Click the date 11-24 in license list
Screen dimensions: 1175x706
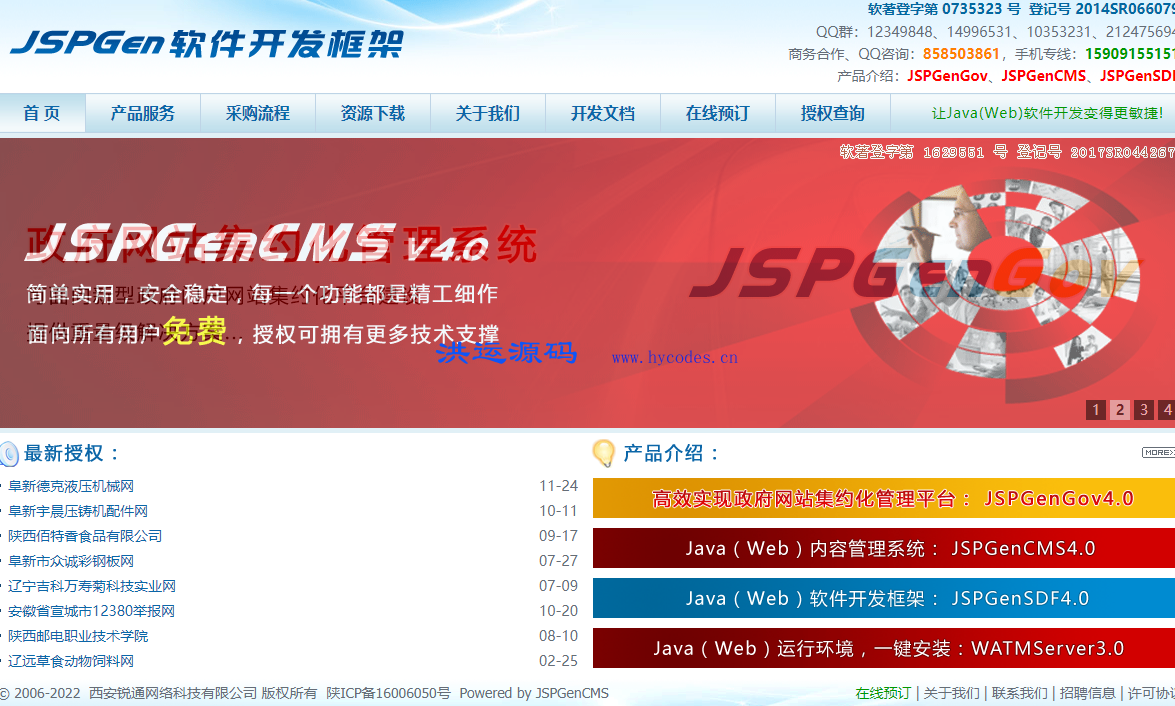[558, 486]
